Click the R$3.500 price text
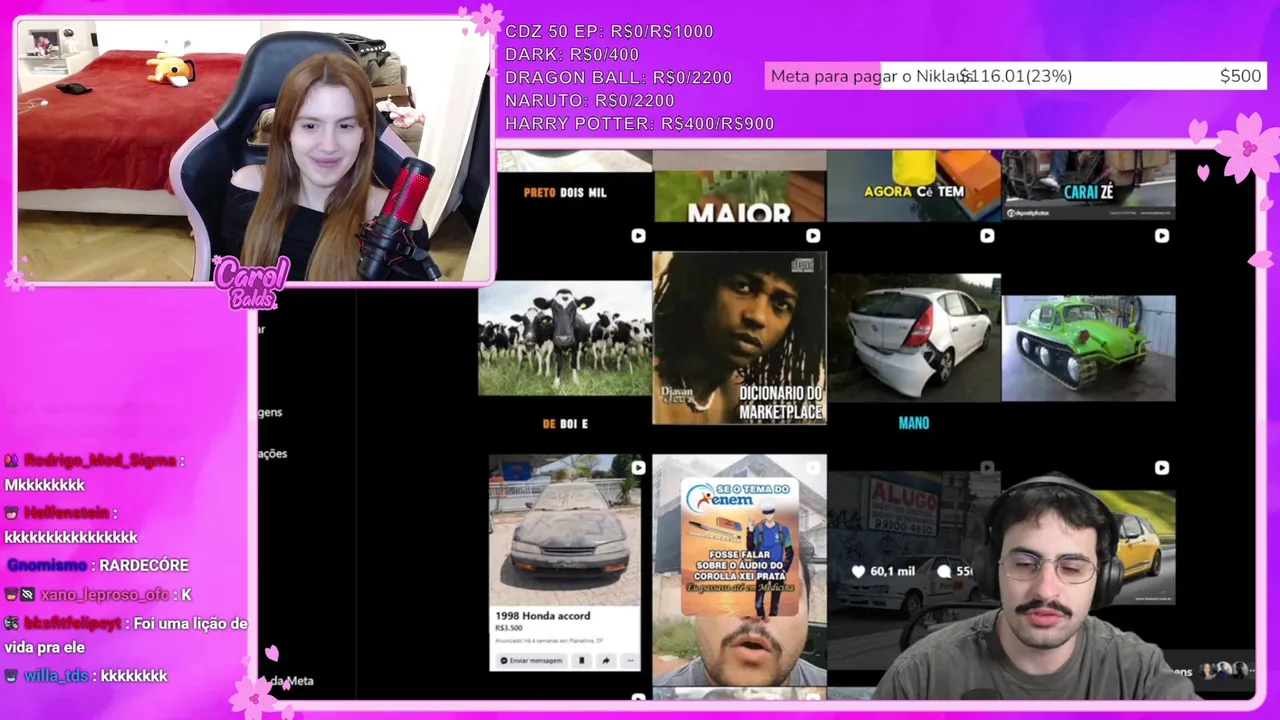Screen dimensions: 1280x720 pyautogui.click(x=509, y=628)
